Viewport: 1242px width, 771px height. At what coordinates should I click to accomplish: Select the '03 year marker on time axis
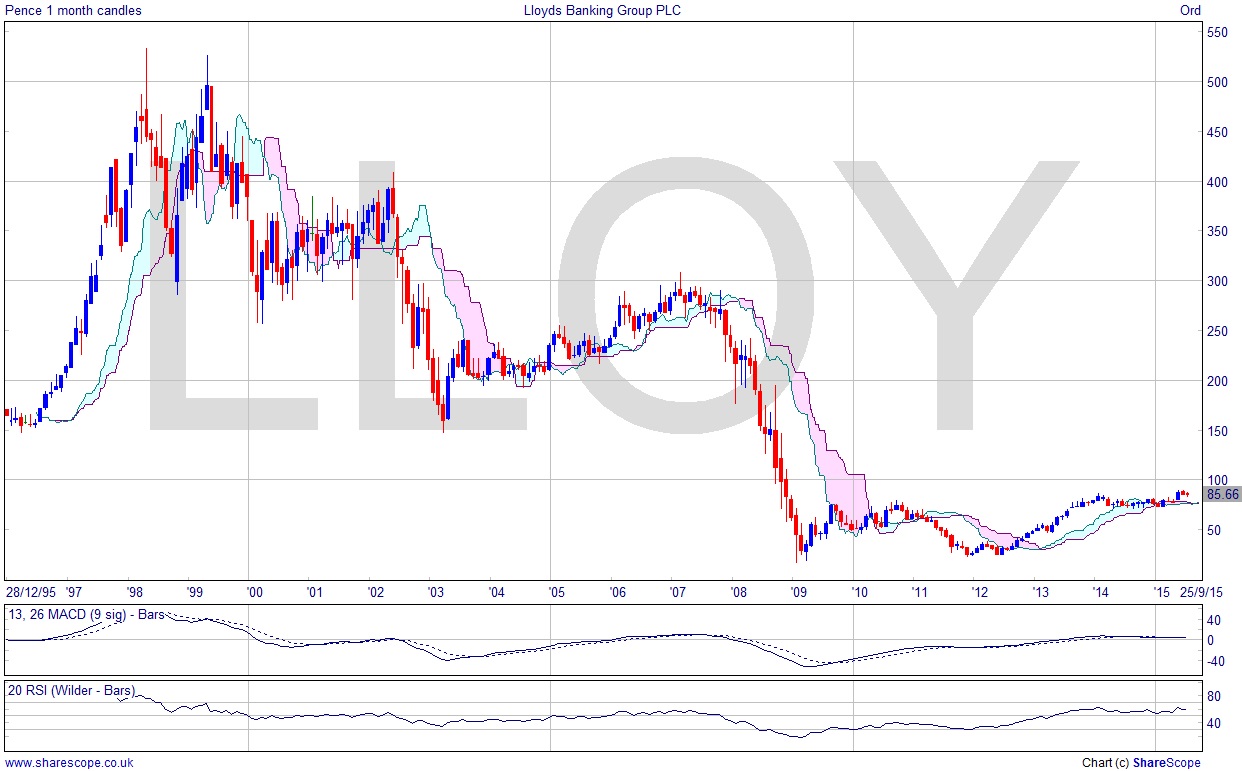[435, 592]
